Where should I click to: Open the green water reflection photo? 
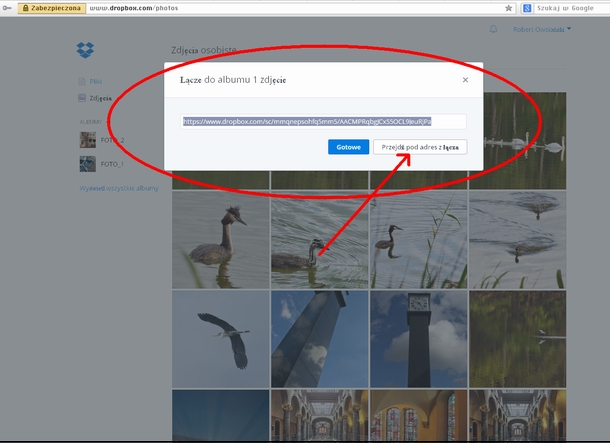click(x=518, y=339)
